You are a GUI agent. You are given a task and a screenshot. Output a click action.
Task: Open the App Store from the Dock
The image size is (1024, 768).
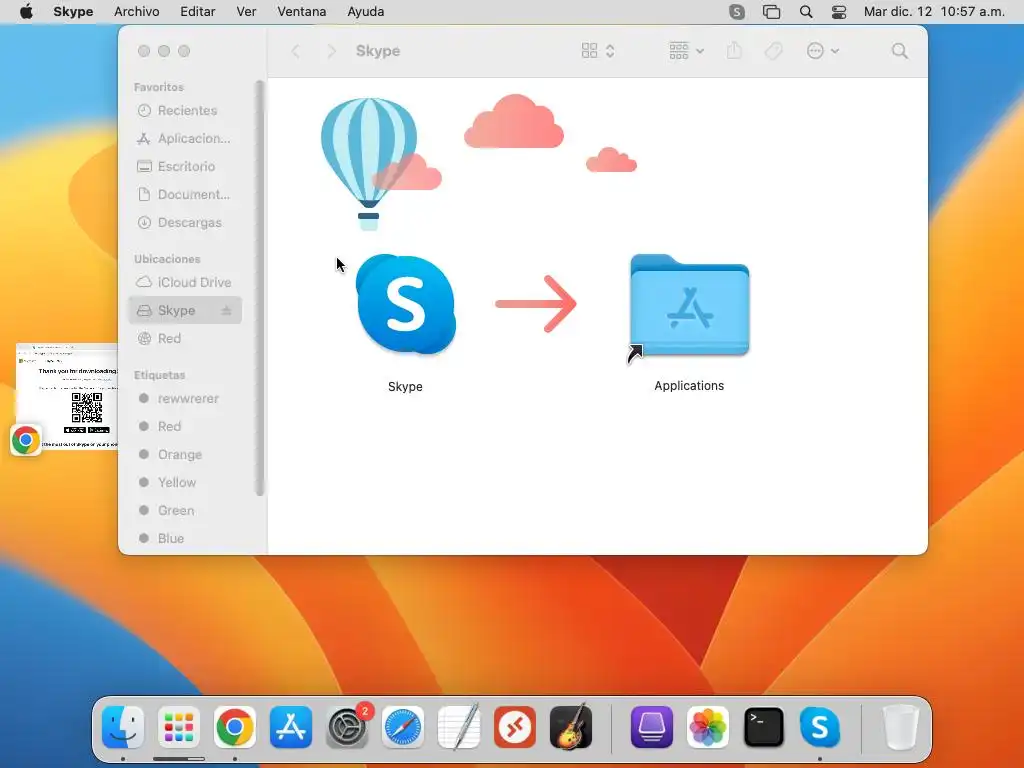(x=291, y=727)
